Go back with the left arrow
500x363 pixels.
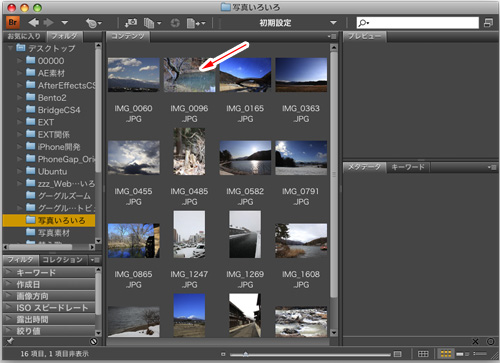[34, 23]
